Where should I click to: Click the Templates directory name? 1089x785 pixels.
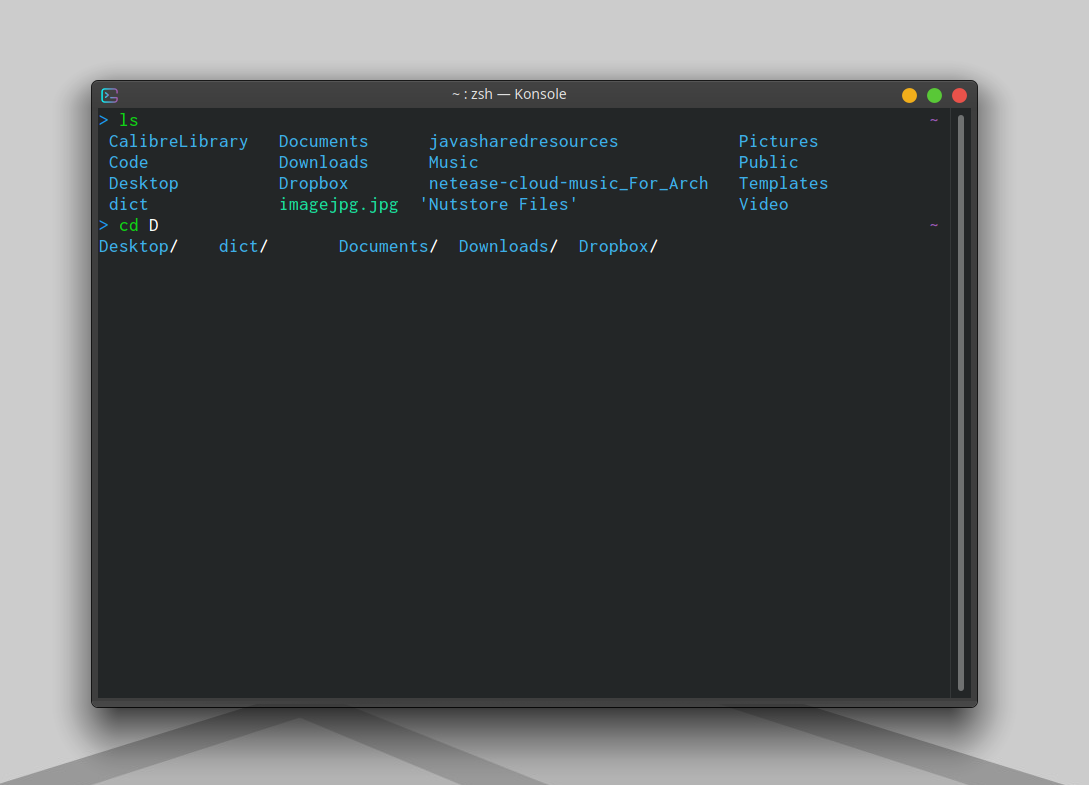pos(783,183)
